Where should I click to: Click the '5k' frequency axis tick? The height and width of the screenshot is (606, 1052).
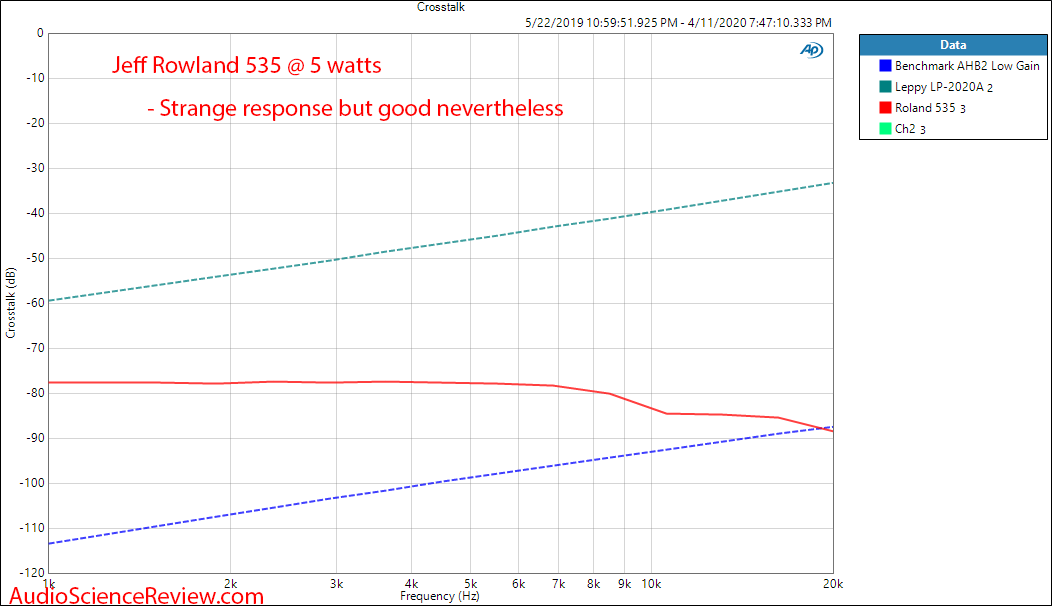[470, 584]
